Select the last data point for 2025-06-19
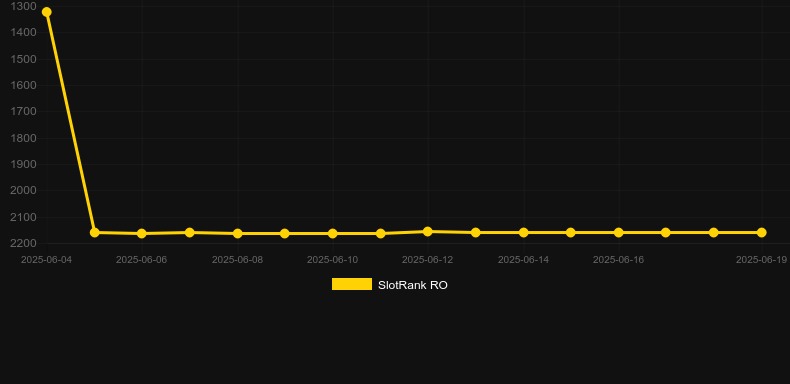 pyautogui.click(x=761, y=232)
